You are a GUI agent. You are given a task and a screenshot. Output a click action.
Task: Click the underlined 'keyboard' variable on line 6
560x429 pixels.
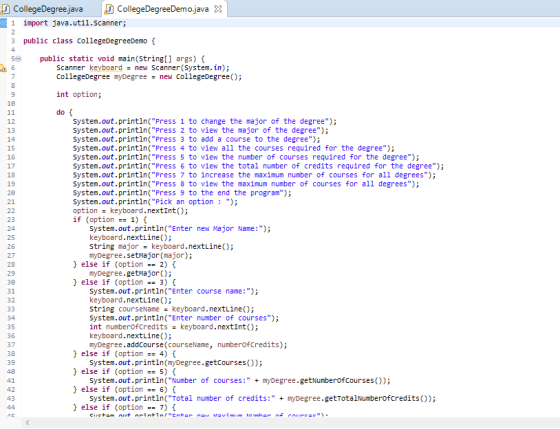[106, 68]
